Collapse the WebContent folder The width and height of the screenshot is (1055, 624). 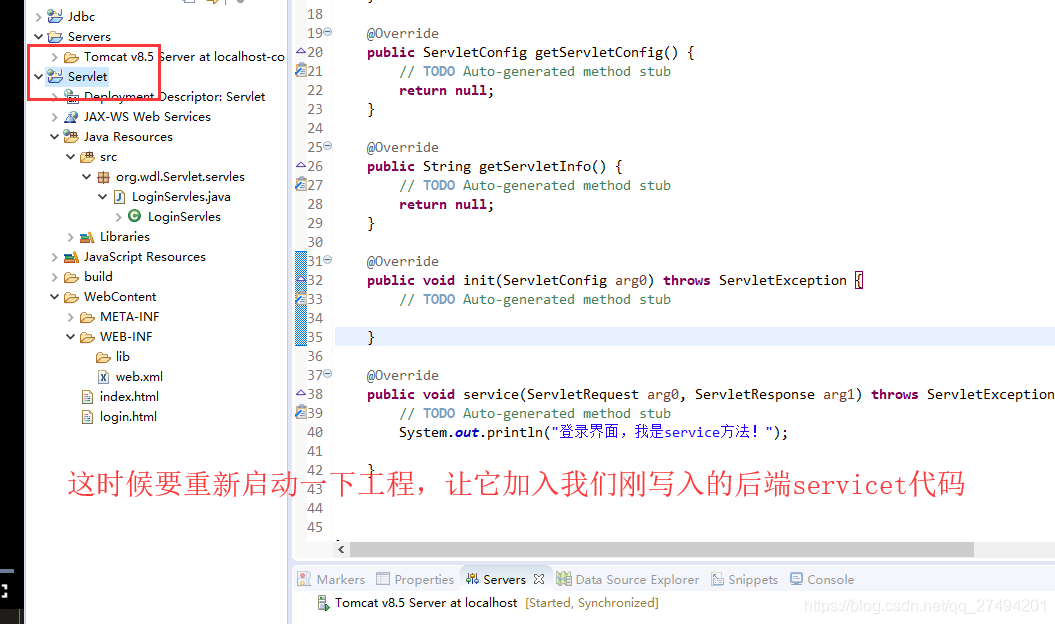pos(54,297)
